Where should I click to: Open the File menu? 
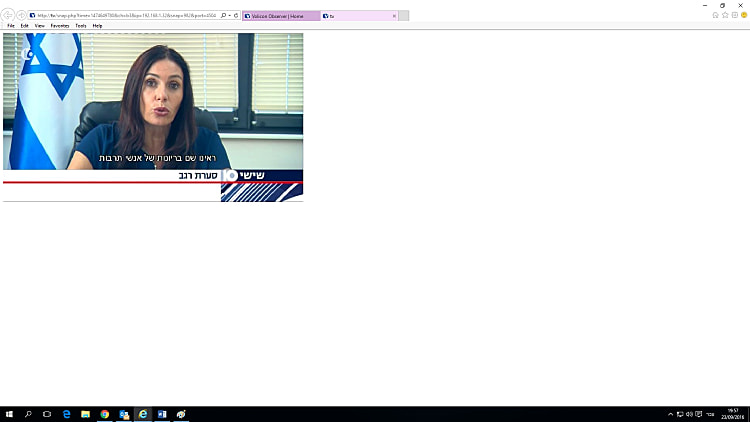click(10, 26)
